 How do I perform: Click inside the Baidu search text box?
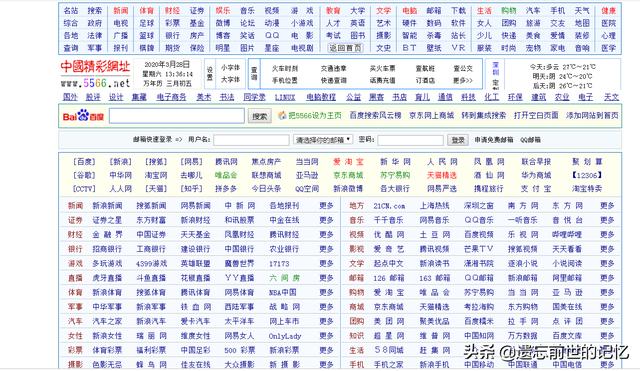(x=177, y=116)
